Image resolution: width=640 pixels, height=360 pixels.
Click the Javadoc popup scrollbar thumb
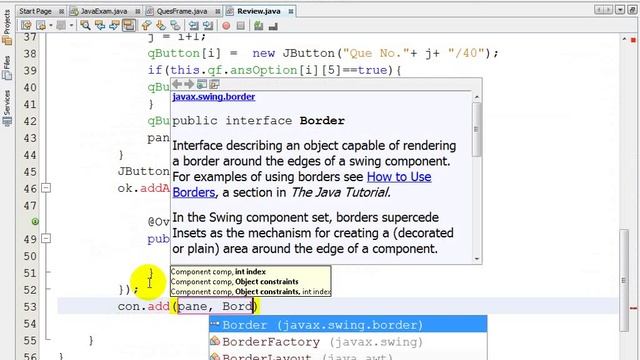476,129
